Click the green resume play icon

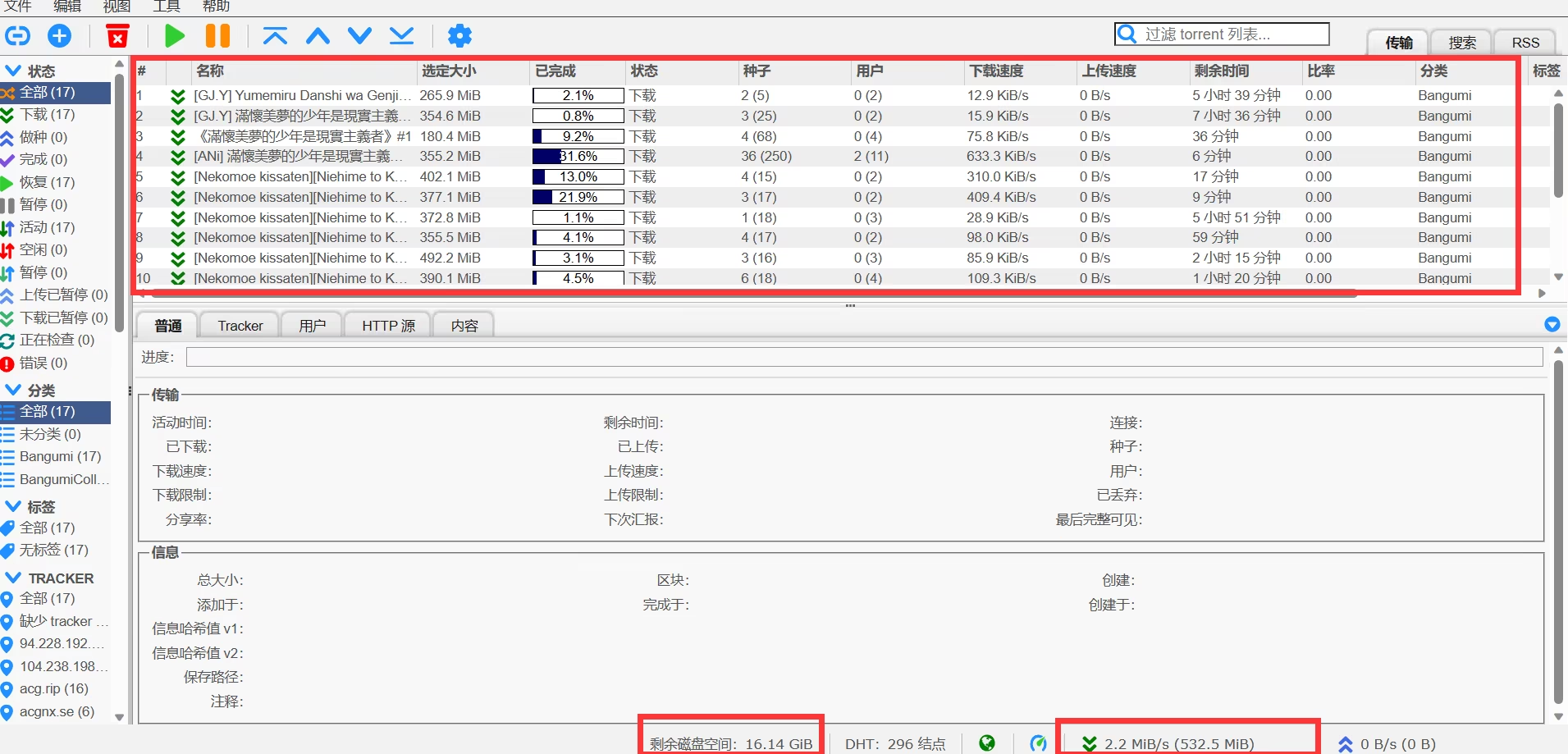(x=174, y=35)
